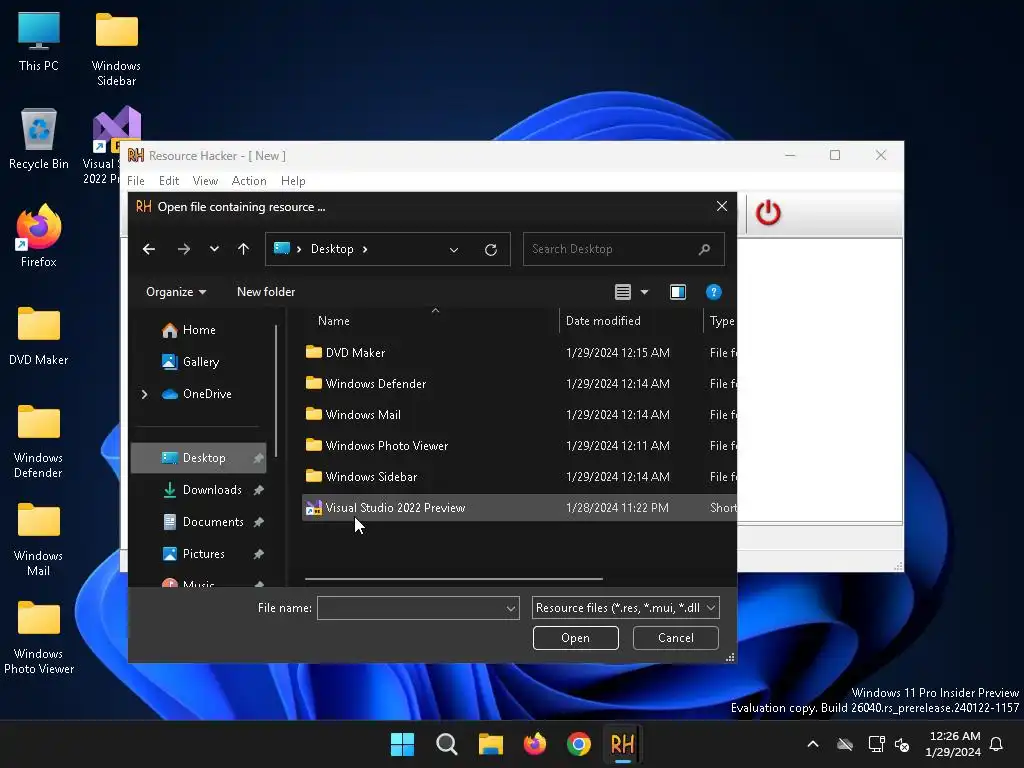Expand the File name dropdown arrow

[511, 608]
